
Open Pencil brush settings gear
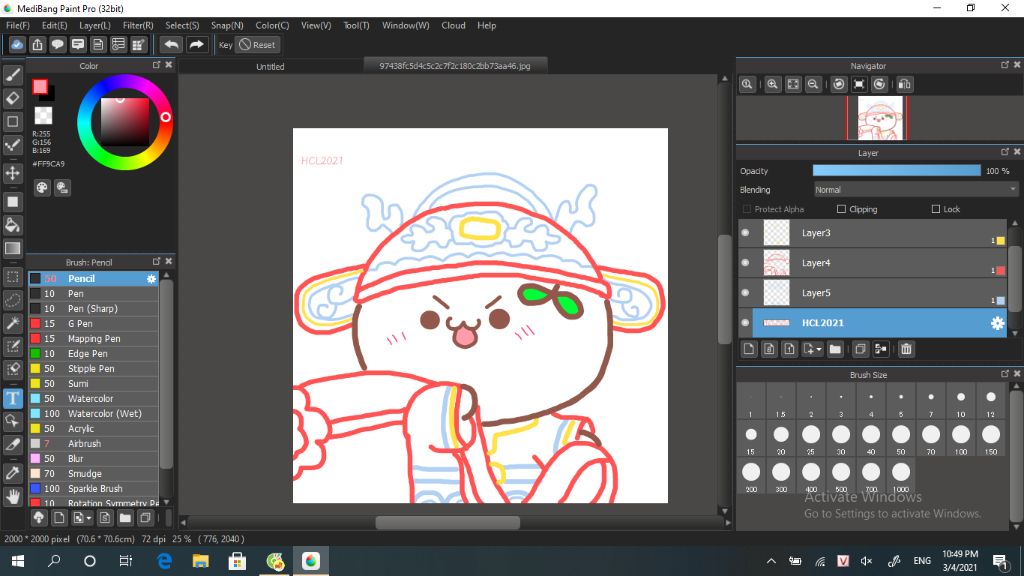coord(152,279)
